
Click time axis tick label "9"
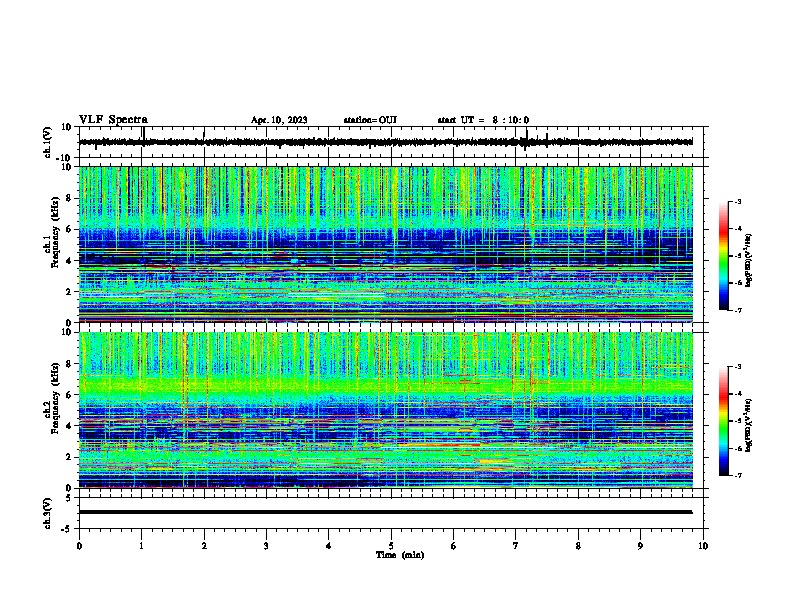pyautogui.click(x=640, y=546)
